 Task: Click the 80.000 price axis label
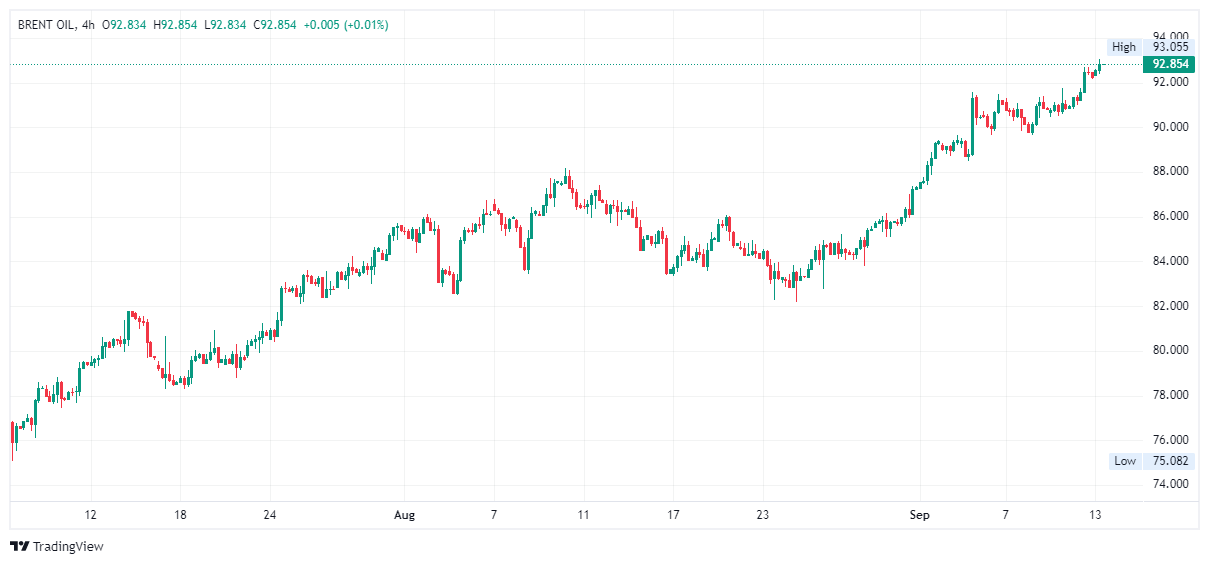click(x=1170, y=350)
